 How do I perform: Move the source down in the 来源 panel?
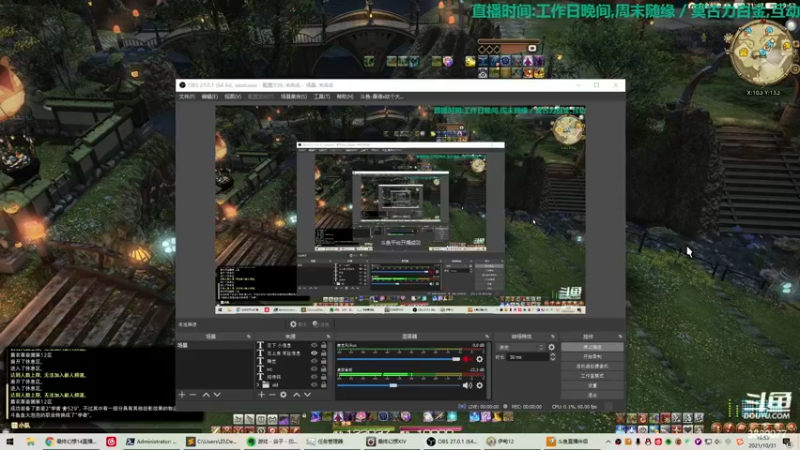coord(308,394)
